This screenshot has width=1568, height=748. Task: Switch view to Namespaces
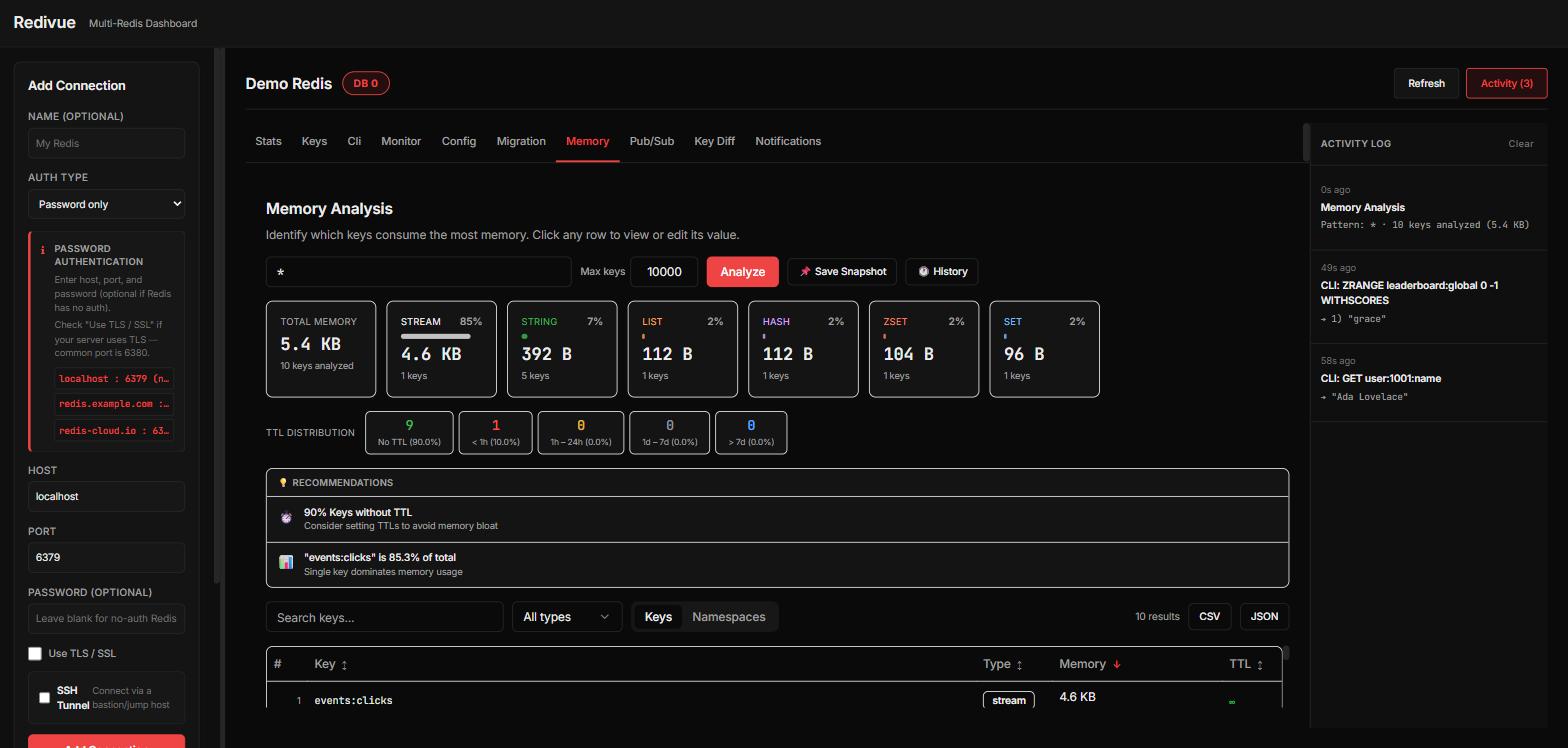click(x=728, y=617)
